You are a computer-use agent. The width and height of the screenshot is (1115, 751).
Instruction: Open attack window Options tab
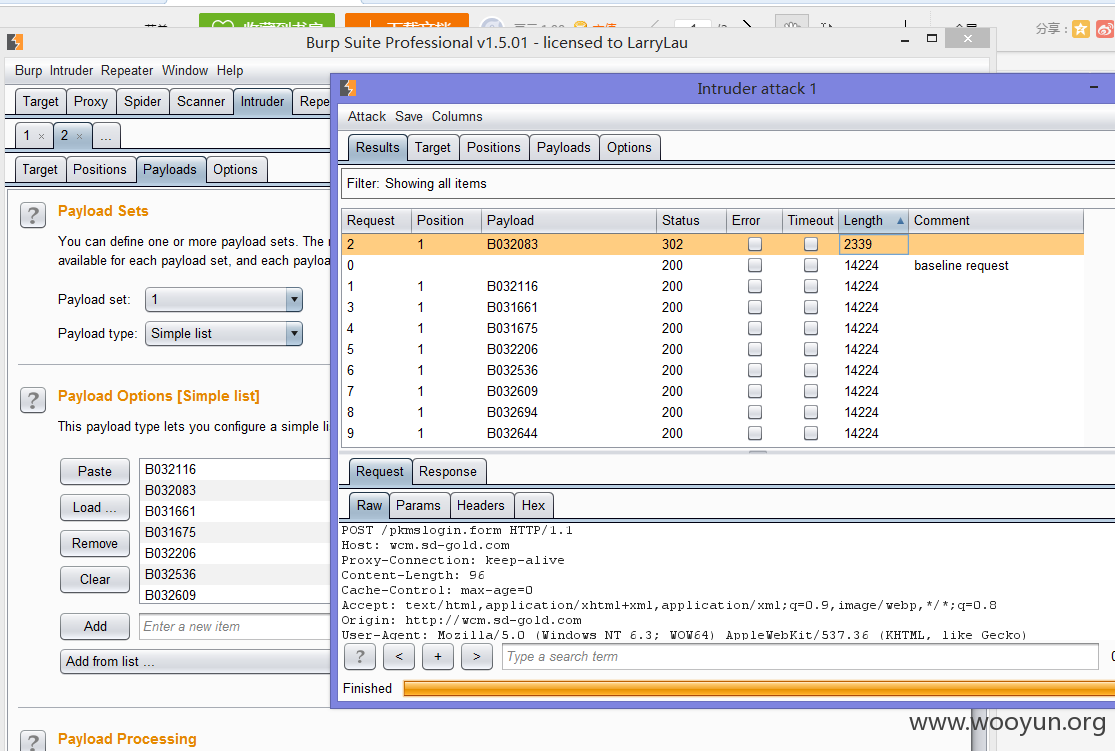tap(629, 147)
